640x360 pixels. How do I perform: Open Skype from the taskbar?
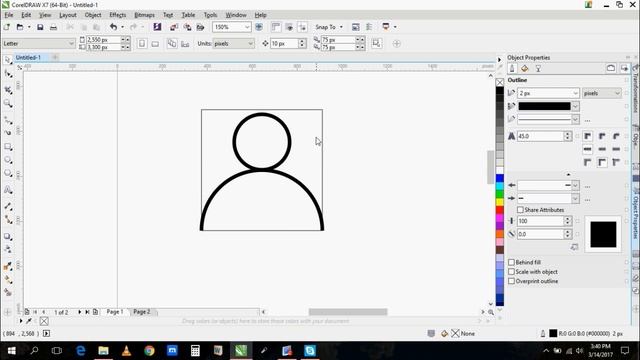(310, 351)
